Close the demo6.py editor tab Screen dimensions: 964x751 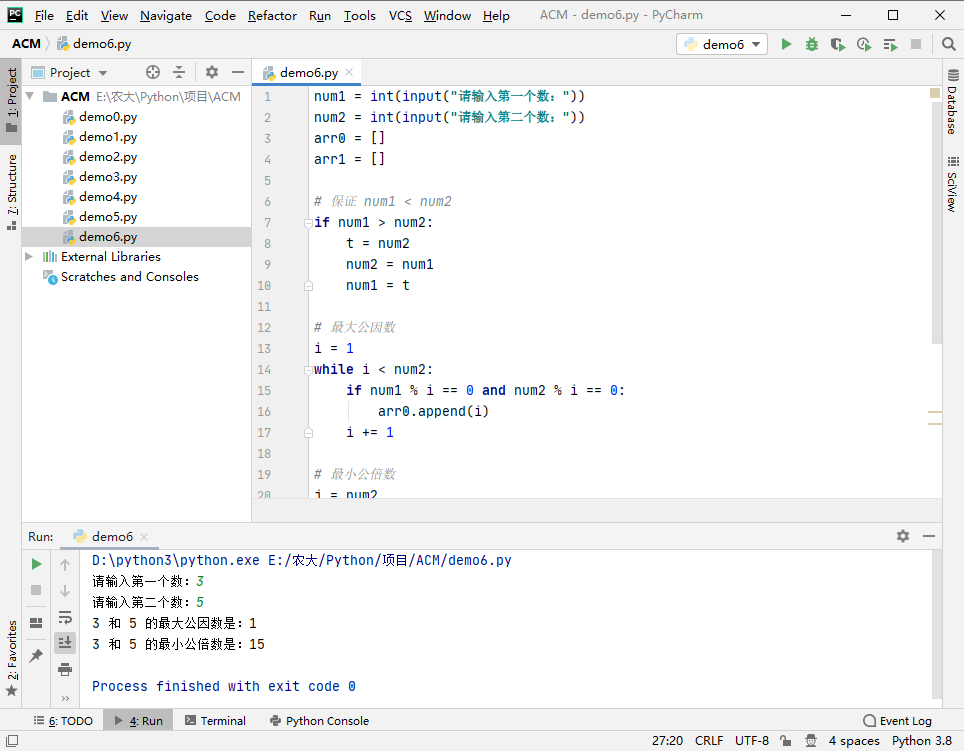[x=348, y=72]
